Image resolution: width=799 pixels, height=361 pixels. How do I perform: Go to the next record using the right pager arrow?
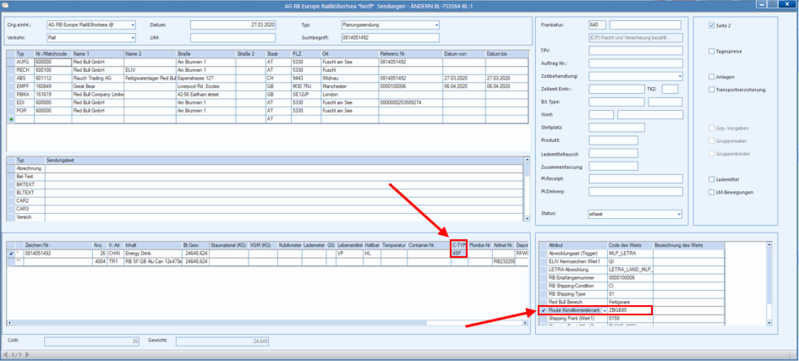tap(27, 354)
